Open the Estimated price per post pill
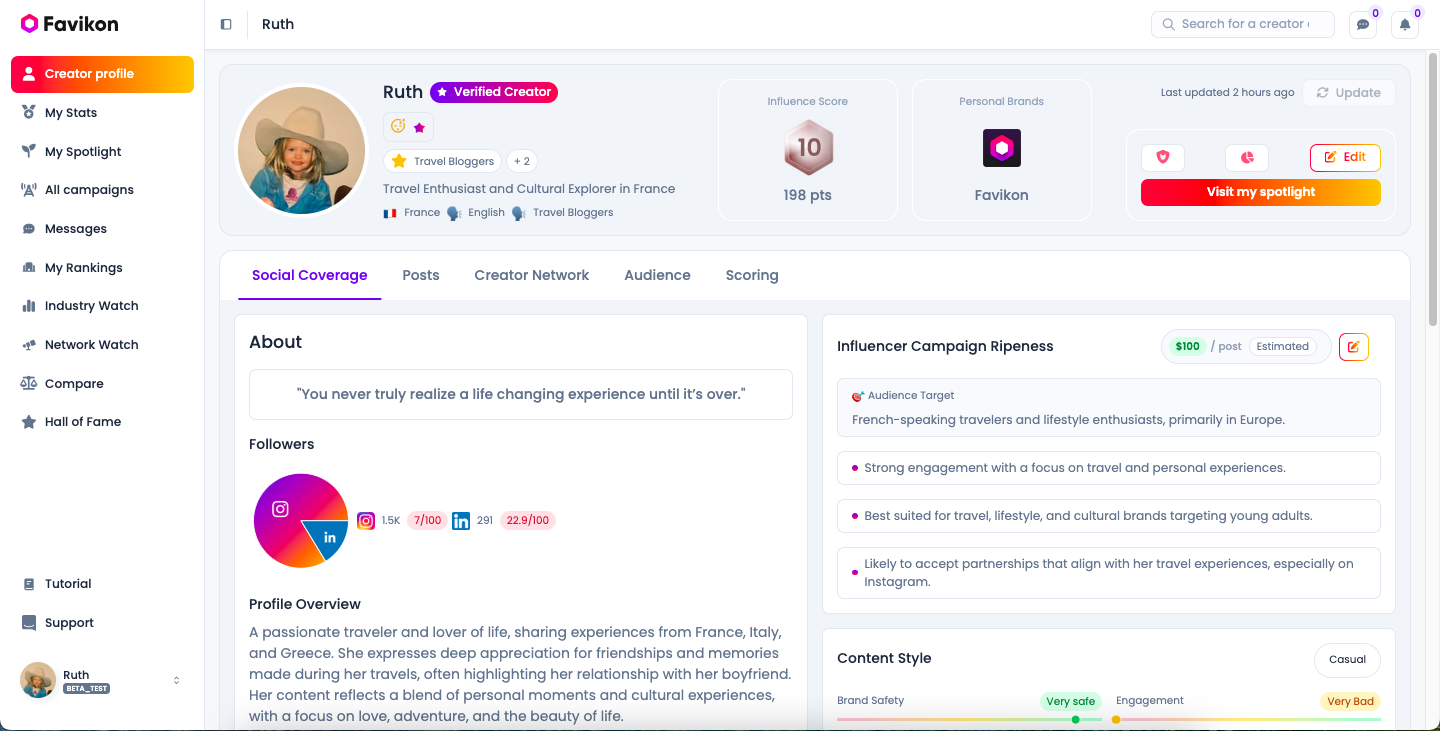1440x731 pixels. click(1282, 347)
